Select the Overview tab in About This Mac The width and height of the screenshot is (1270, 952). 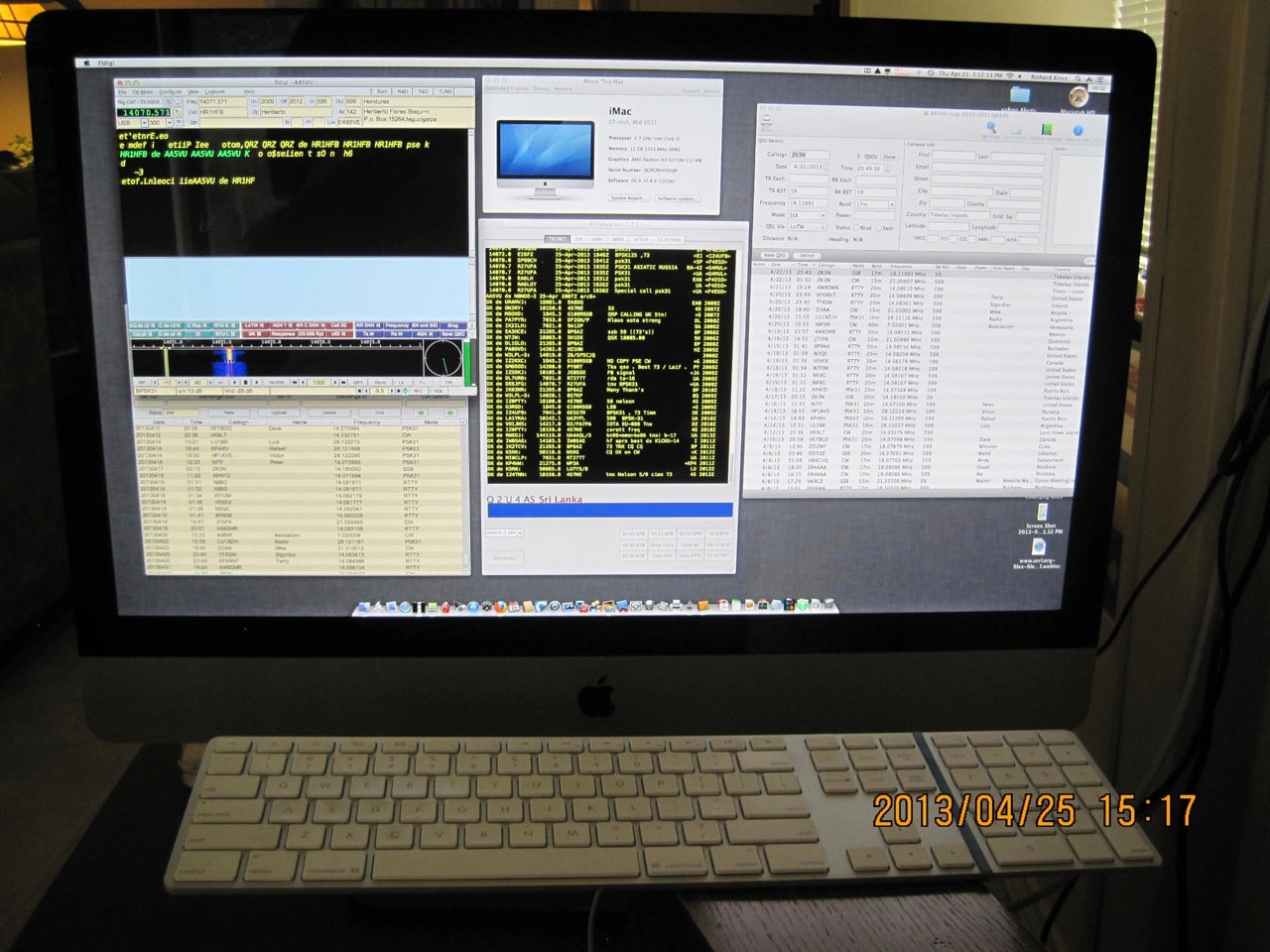(495, 89)
